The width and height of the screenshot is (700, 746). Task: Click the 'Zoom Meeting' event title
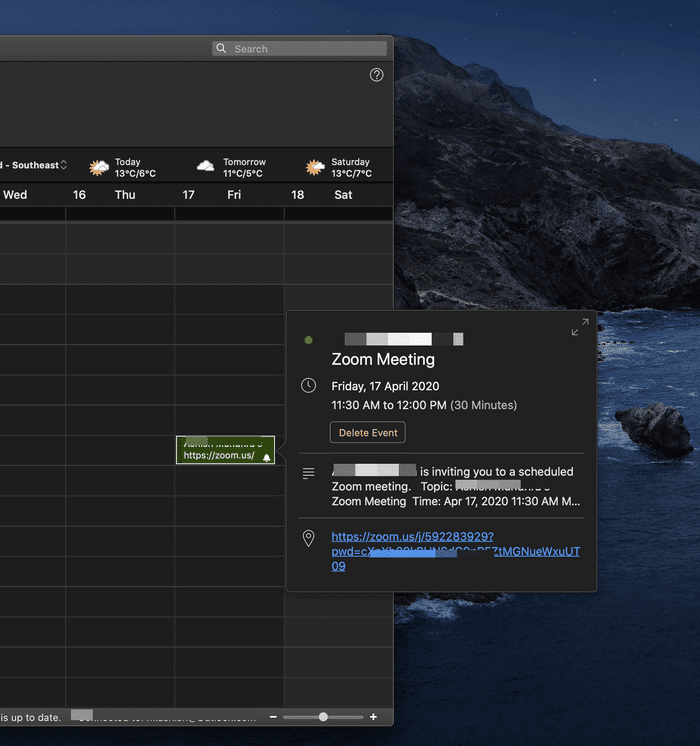point(383,359)
